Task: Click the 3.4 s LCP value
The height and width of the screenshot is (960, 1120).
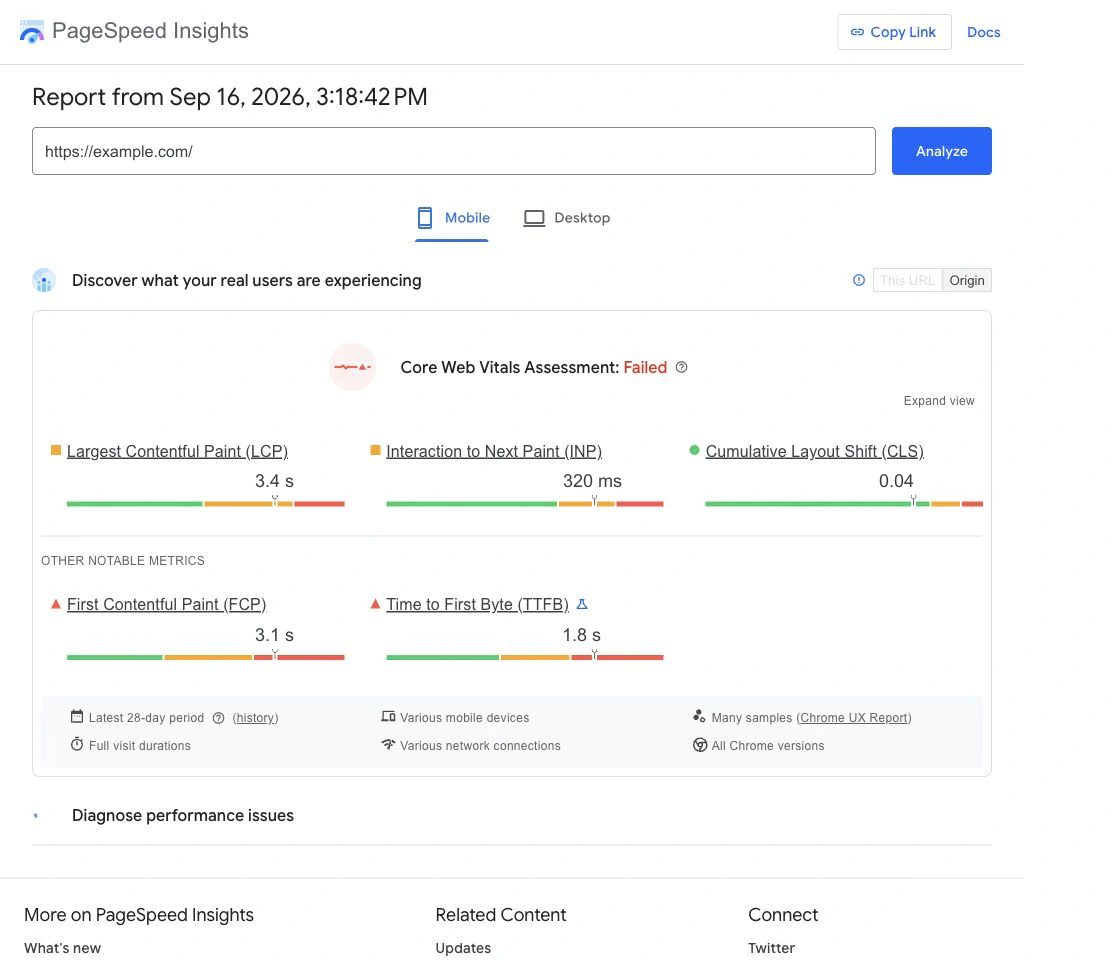Action: click(274, 481)
